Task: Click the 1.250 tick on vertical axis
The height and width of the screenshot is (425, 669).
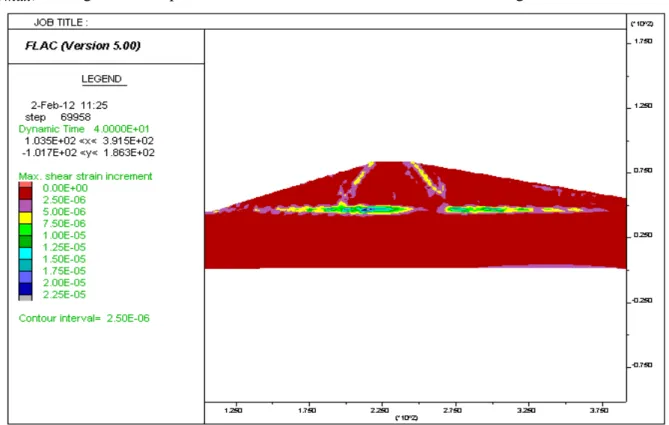Action: (x=643, y=106)
